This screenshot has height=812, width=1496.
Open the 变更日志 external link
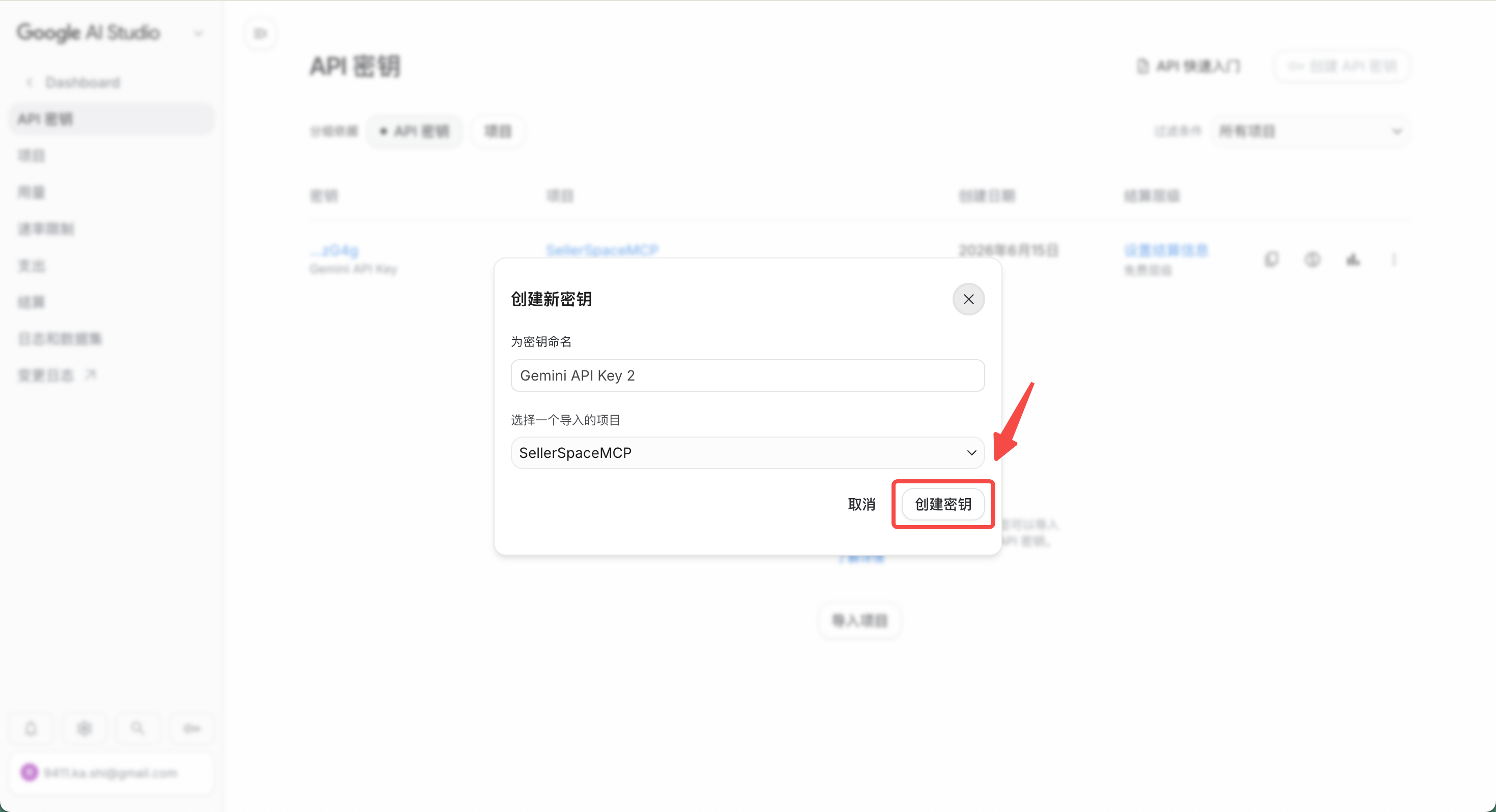[x=57, y=375]
